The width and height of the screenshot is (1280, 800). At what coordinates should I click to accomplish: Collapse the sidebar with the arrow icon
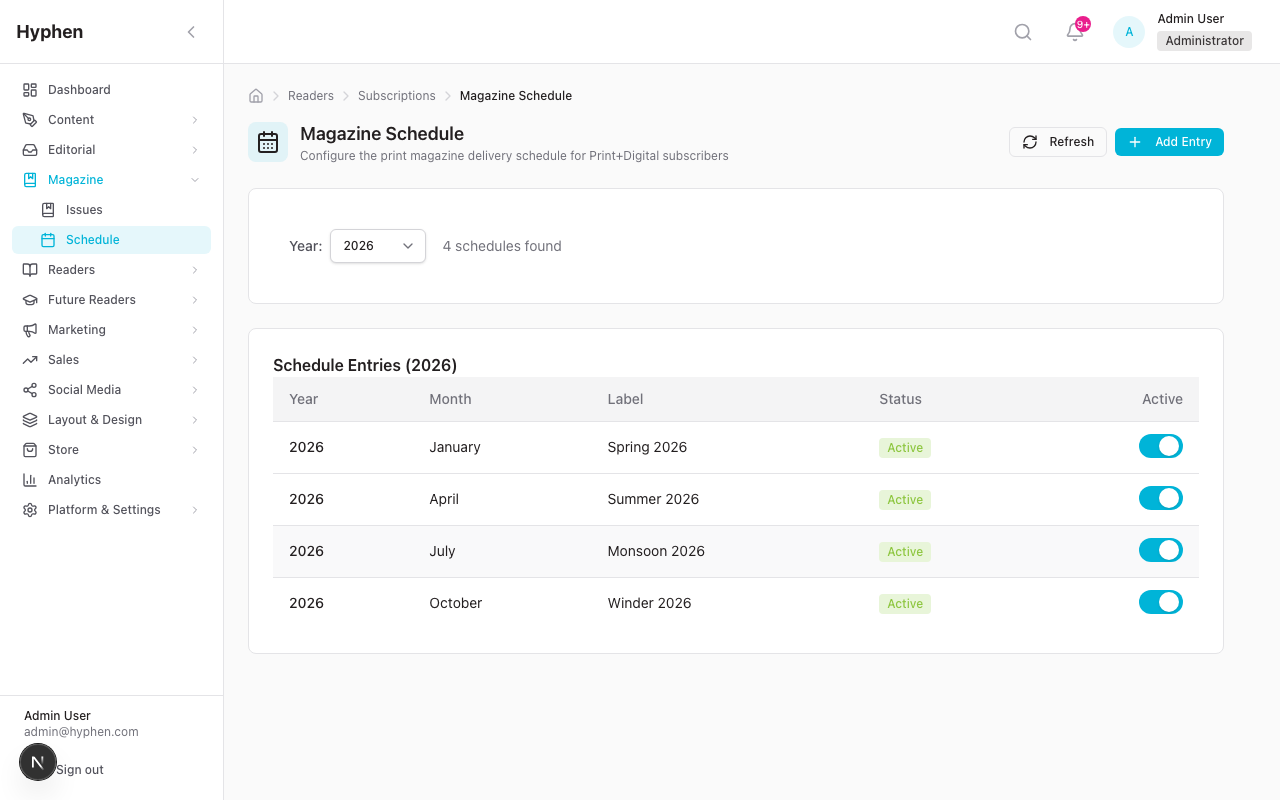[x=191, y=32]
